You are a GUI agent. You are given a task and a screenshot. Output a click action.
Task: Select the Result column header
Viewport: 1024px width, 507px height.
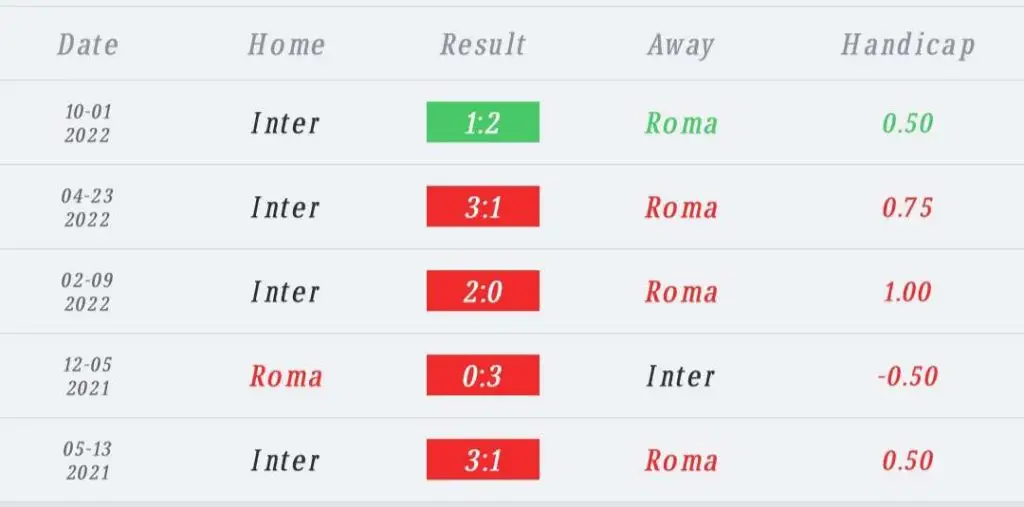[x=483, y=45]
